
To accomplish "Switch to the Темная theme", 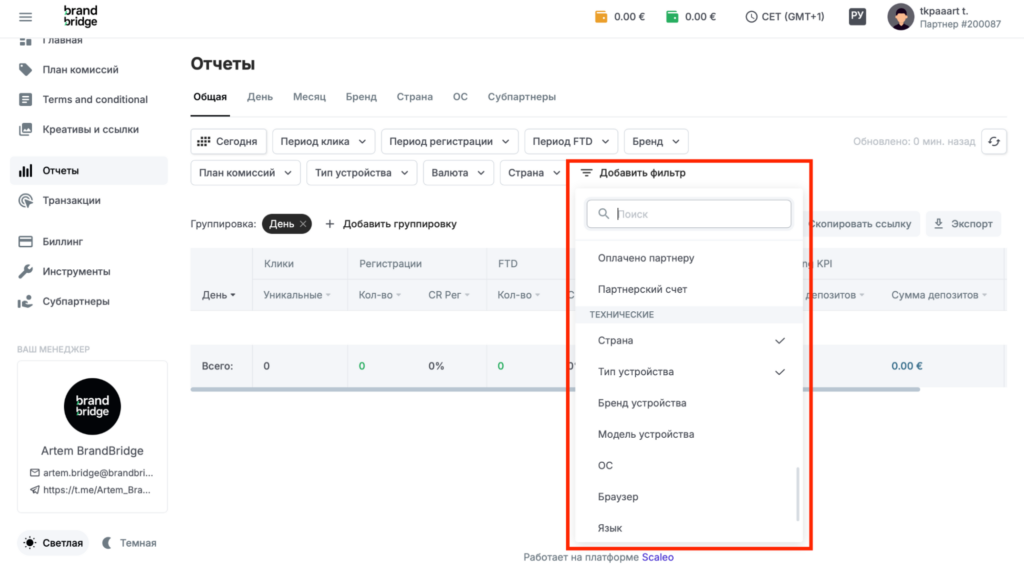I will [129, 543].
